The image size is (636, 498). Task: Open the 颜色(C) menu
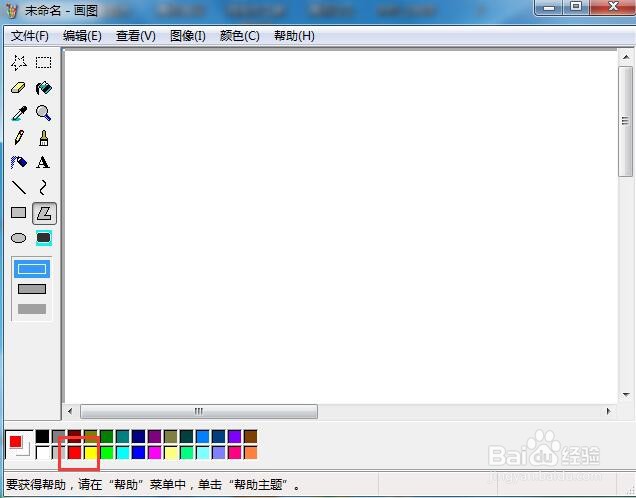pyautogui.click(x=240, y=36)
